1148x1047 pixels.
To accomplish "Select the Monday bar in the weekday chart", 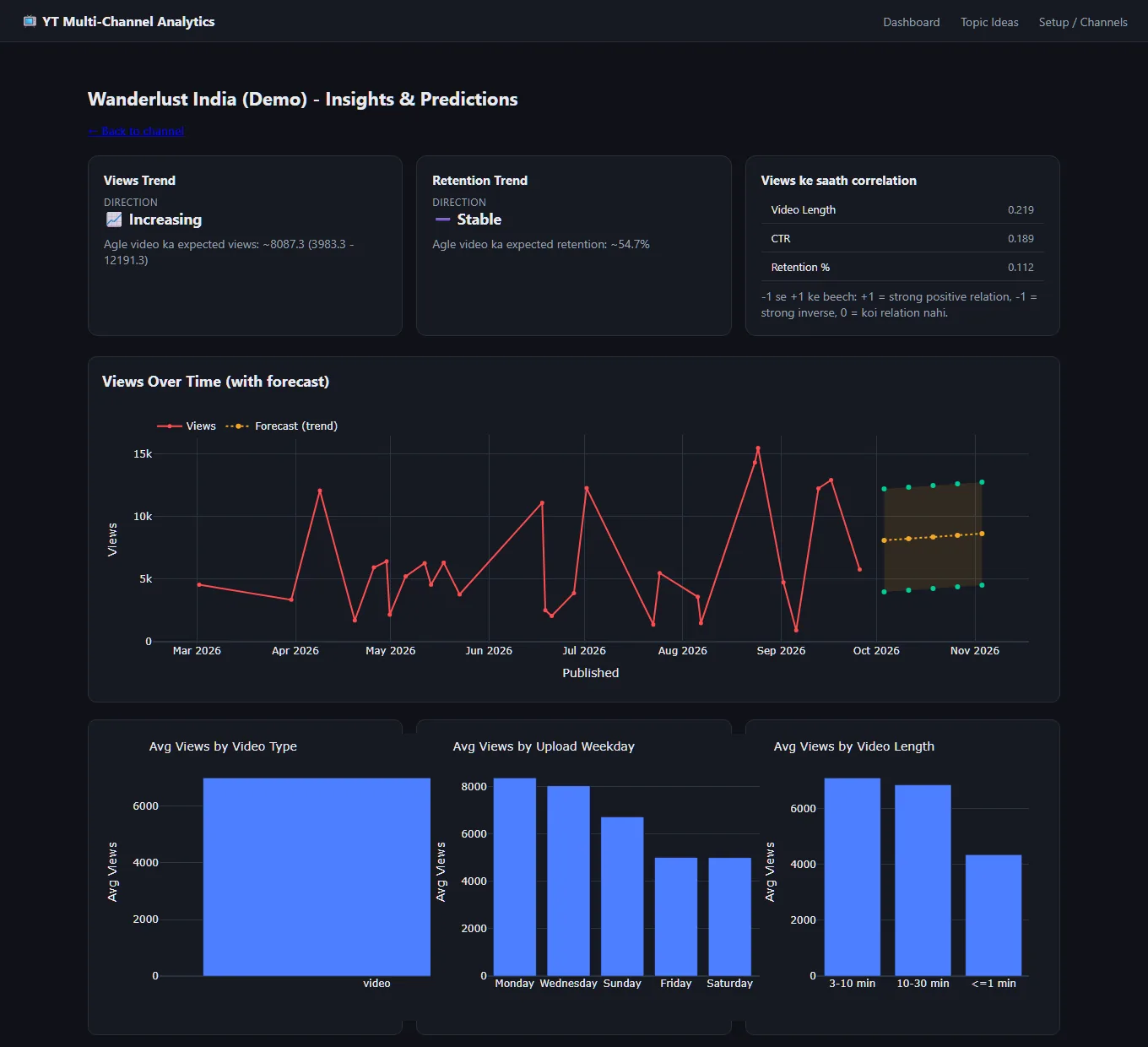I will 515,877.
